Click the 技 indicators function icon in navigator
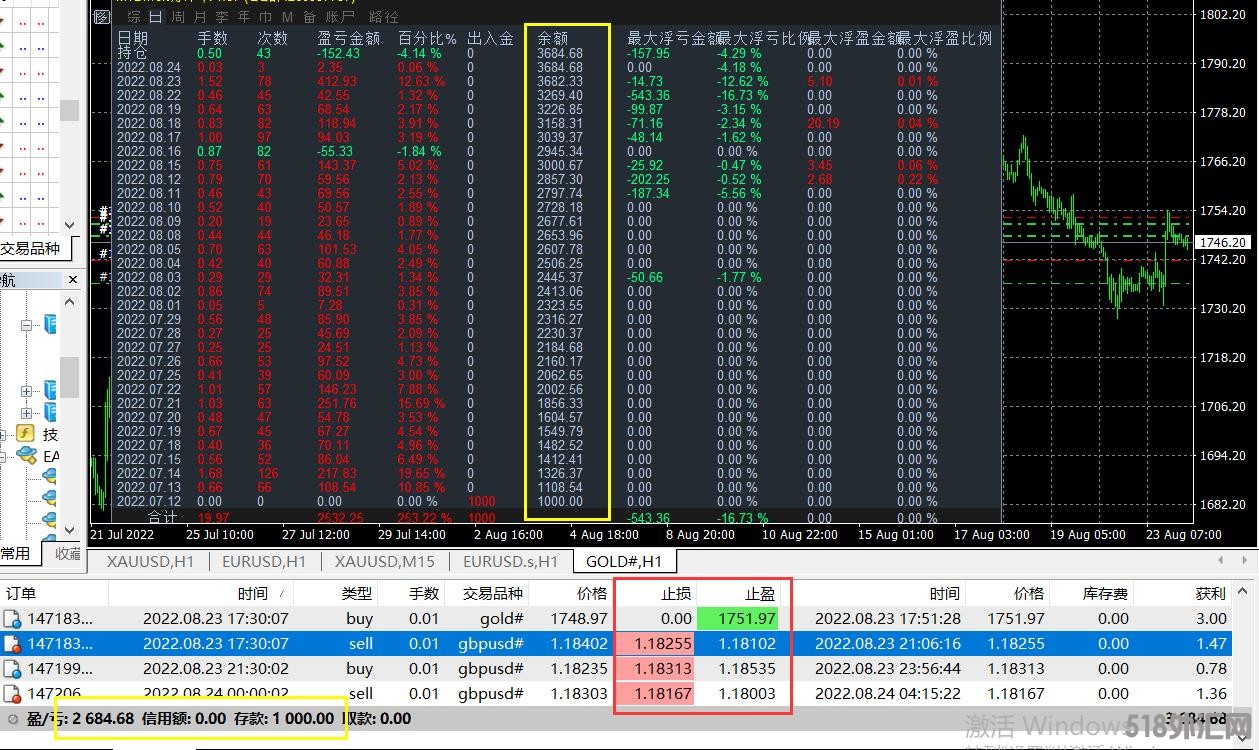The image size is (1259, 750). [25, 434]
